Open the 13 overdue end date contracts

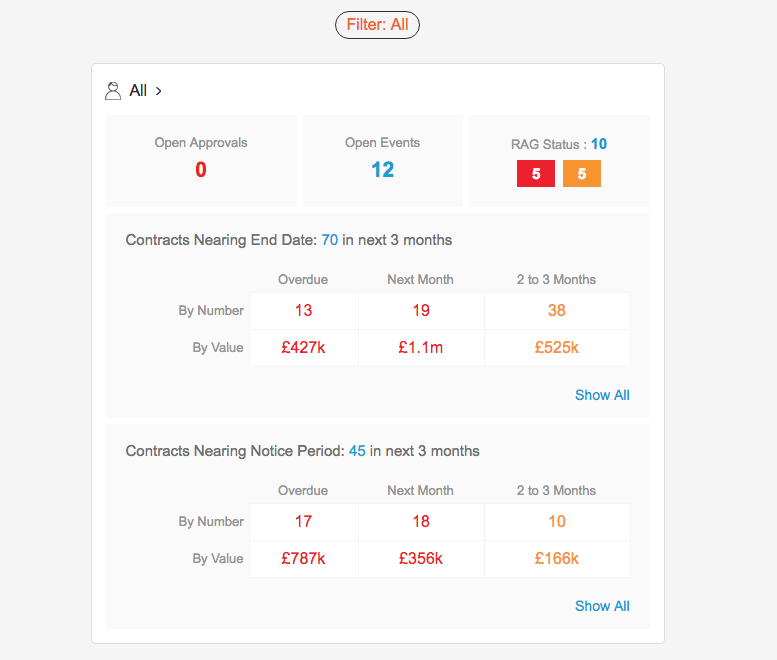(x=304, y=311)
